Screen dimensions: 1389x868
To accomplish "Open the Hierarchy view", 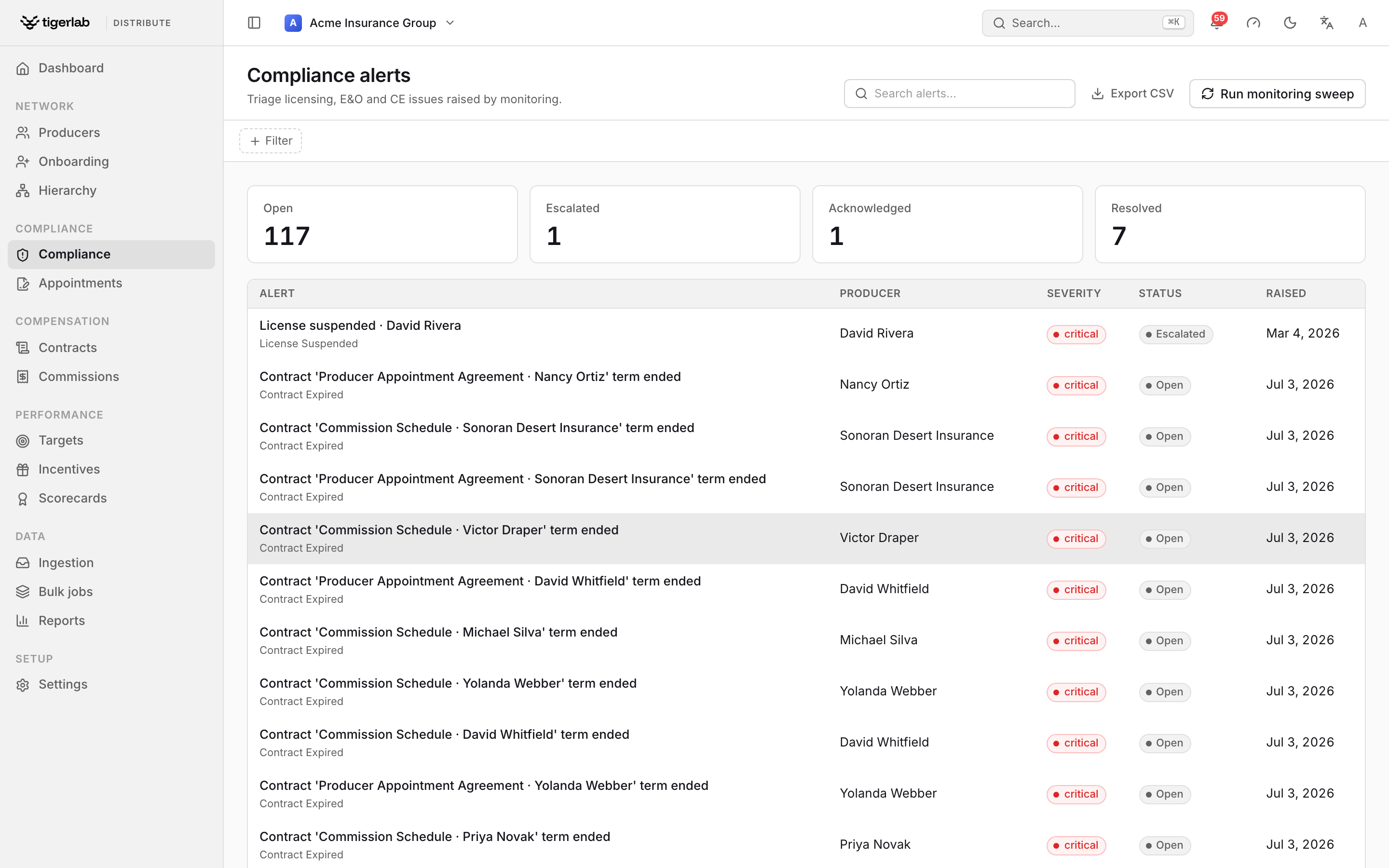I will click(111, 190).
